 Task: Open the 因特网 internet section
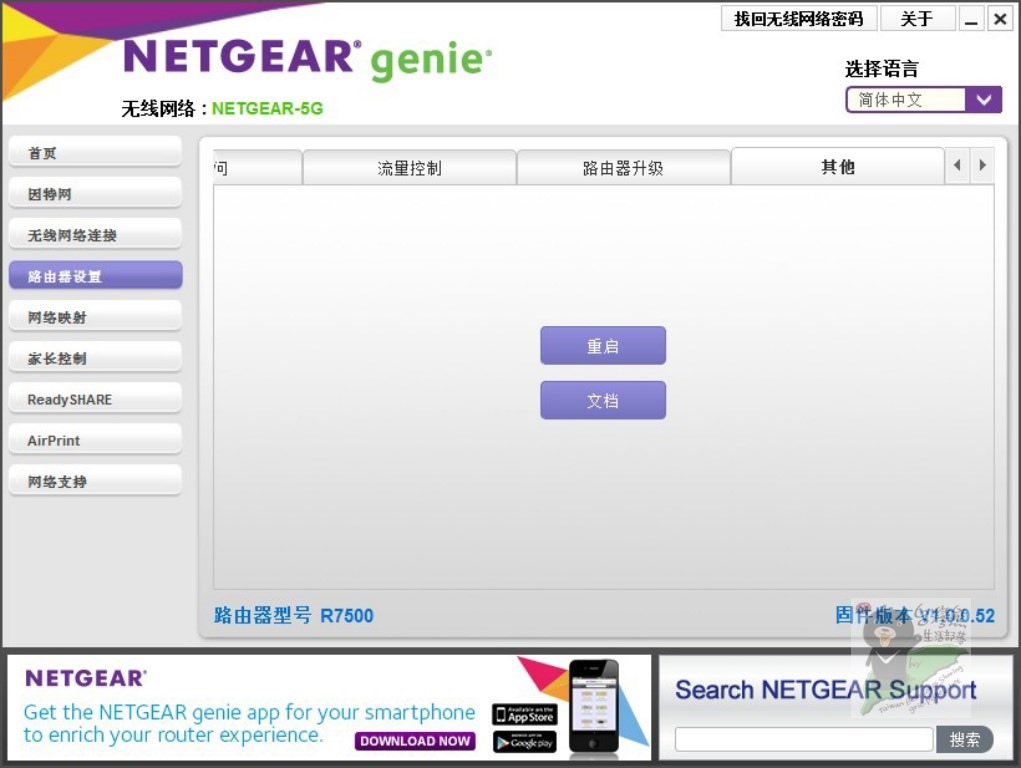point(95,194)
